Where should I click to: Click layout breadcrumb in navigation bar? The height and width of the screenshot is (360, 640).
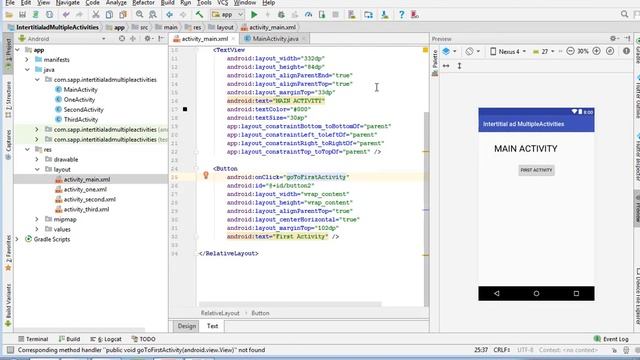click(221, 27)
